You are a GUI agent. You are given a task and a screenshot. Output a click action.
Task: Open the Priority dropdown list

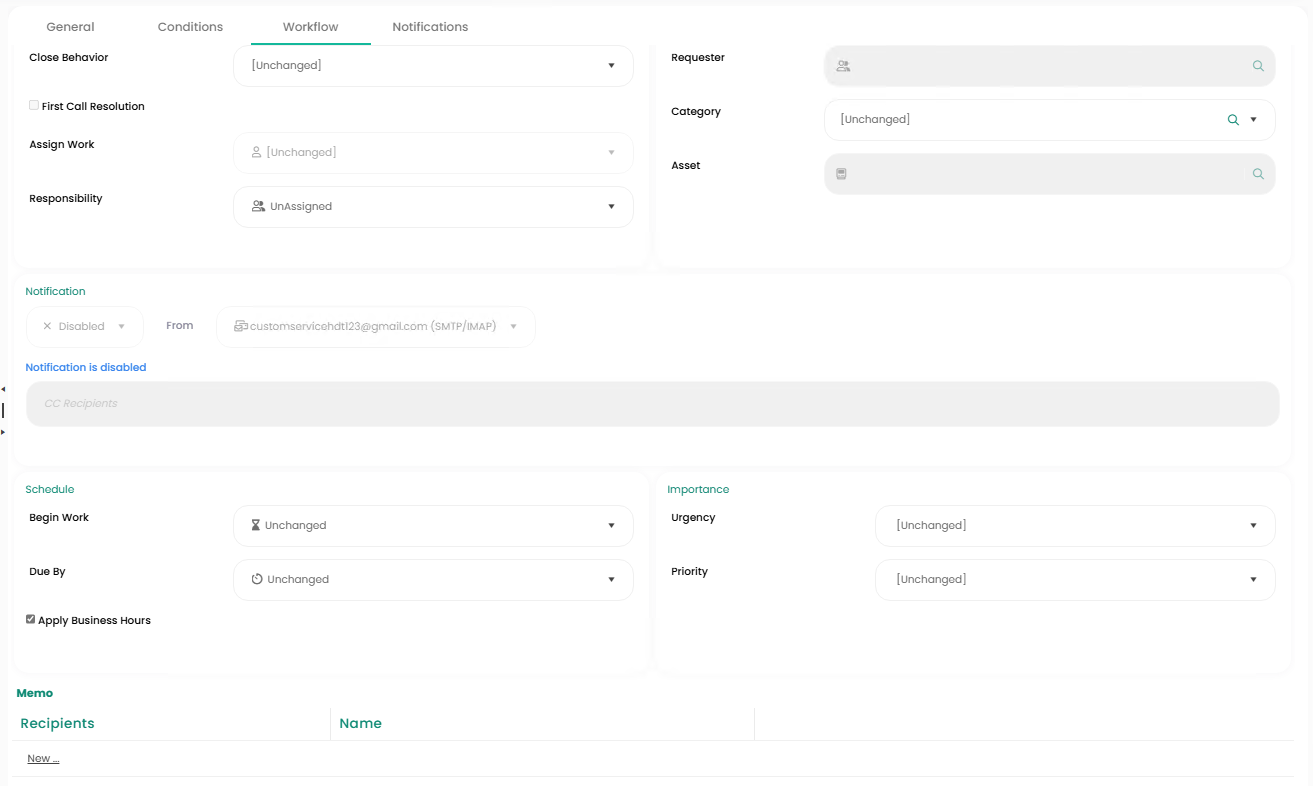tap(1074, 580)
